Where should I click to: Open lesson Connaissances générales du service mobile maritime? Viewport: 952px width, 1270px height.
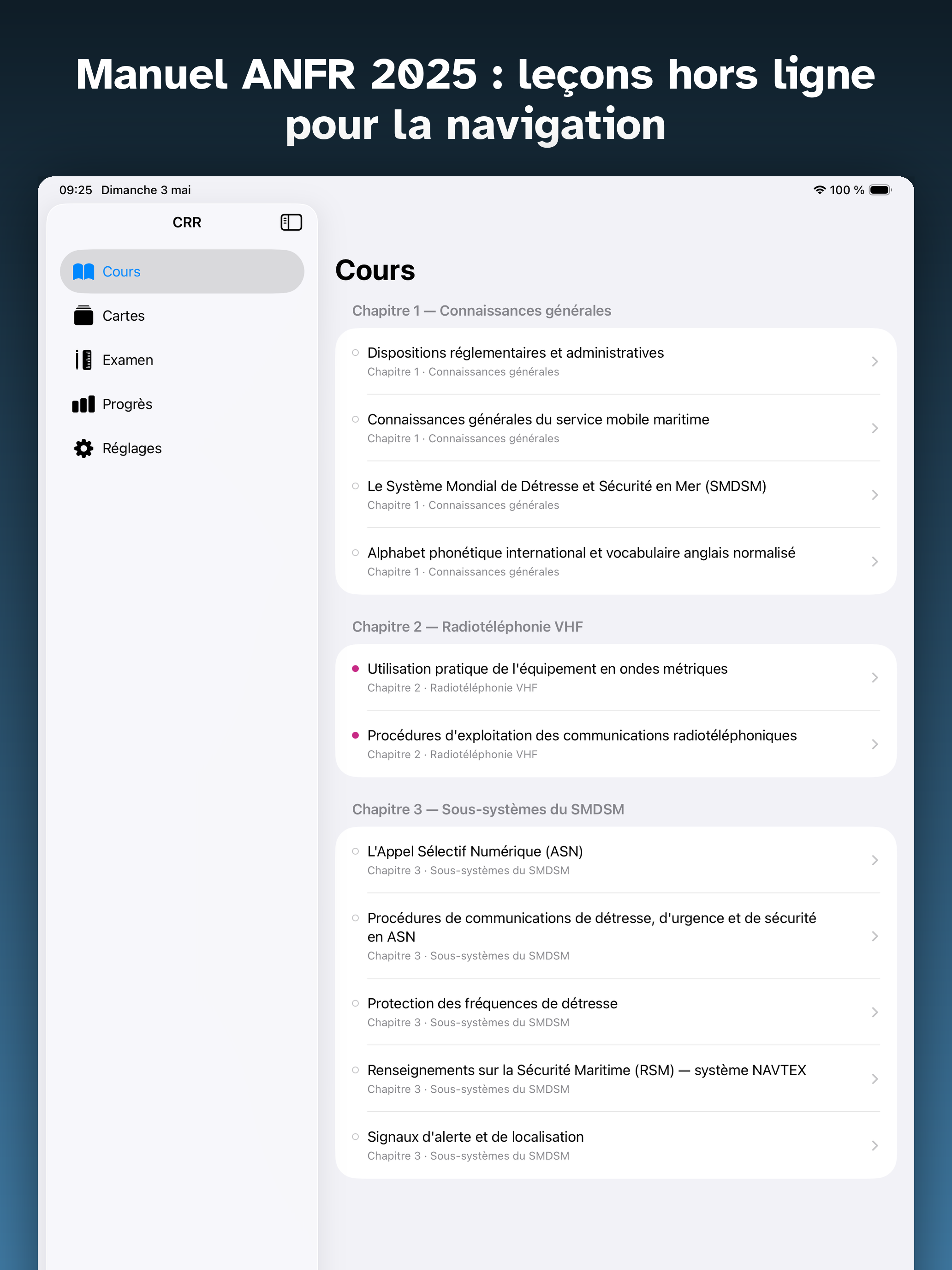pyautogui.click(x=616, y=428)
